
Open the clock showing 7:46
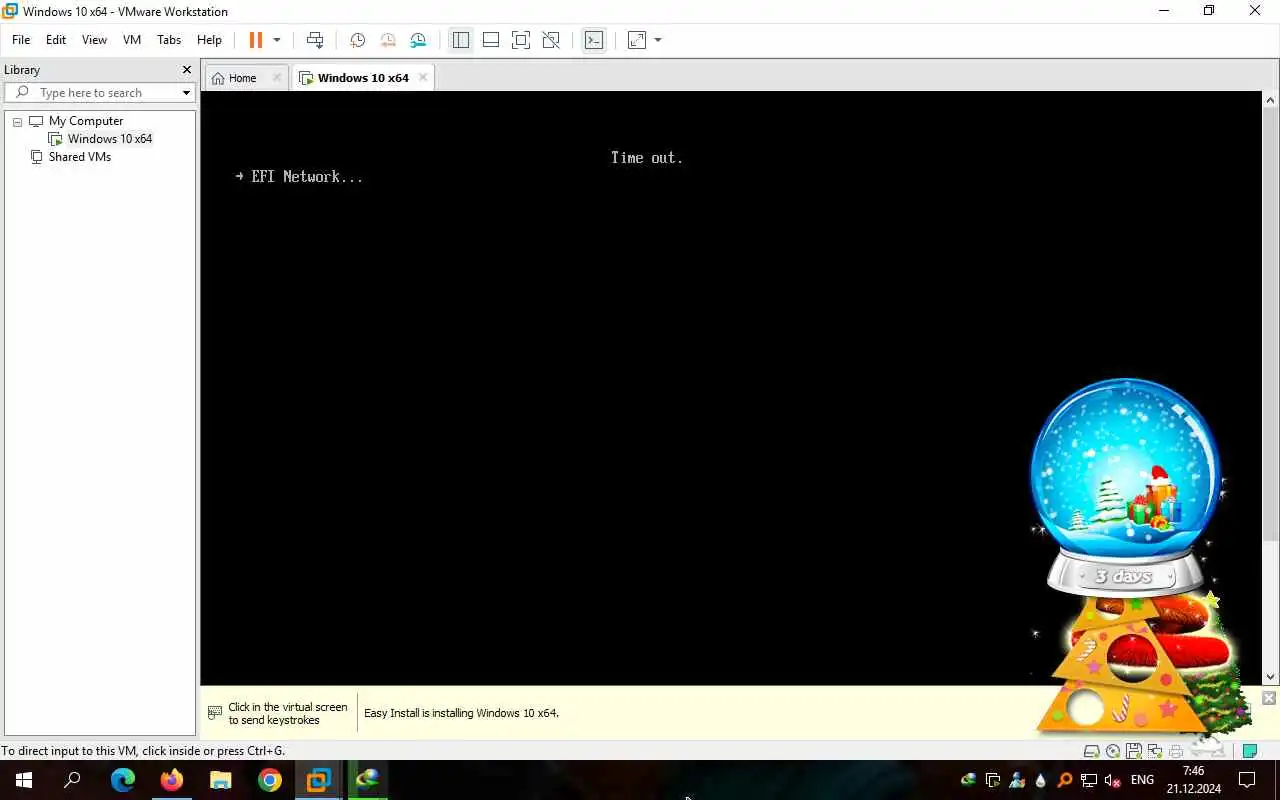coord(1193,780)
